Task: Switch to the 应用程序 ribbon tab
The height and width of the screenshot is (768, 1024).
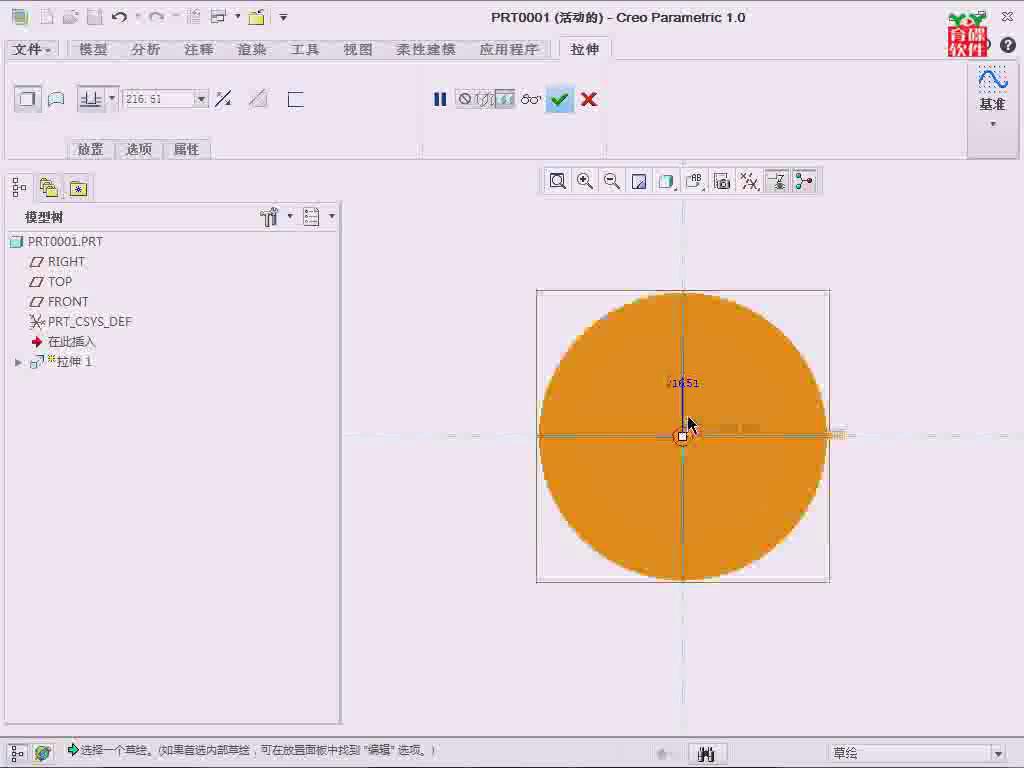Action: (509, 49)
